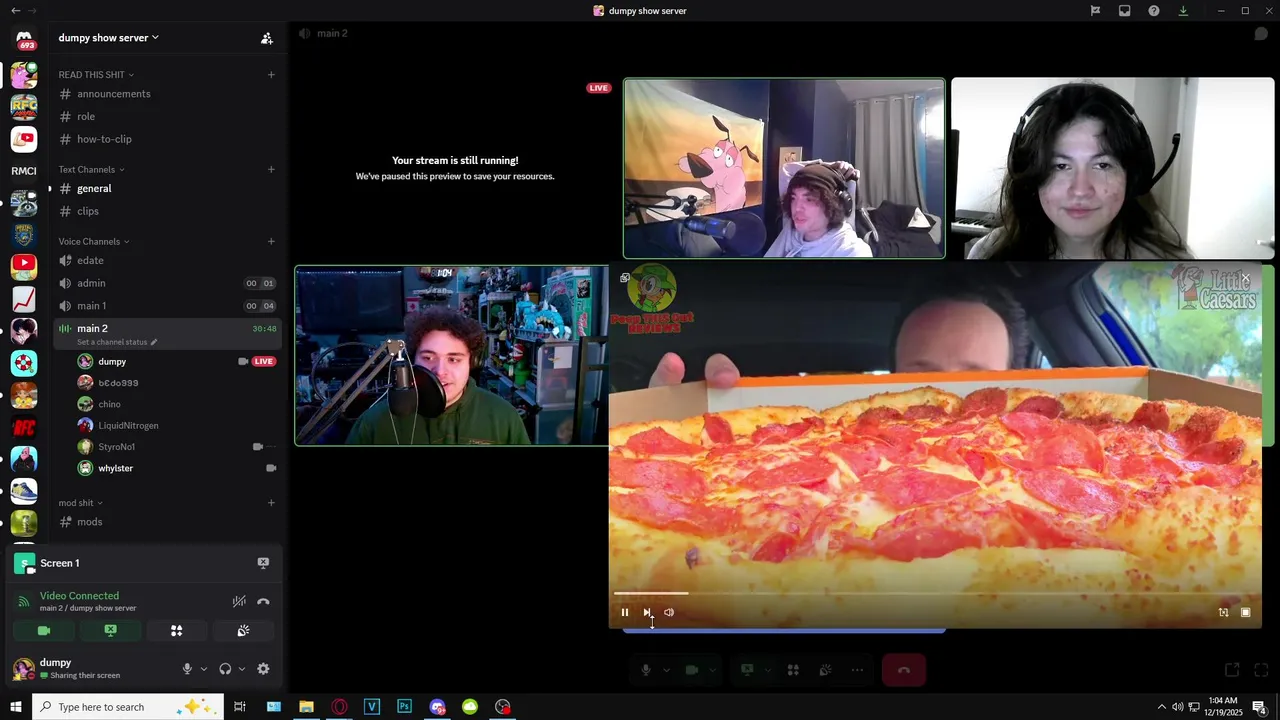Open the Help question mark icon
Screen dimensions: 1280x720
1154,11
